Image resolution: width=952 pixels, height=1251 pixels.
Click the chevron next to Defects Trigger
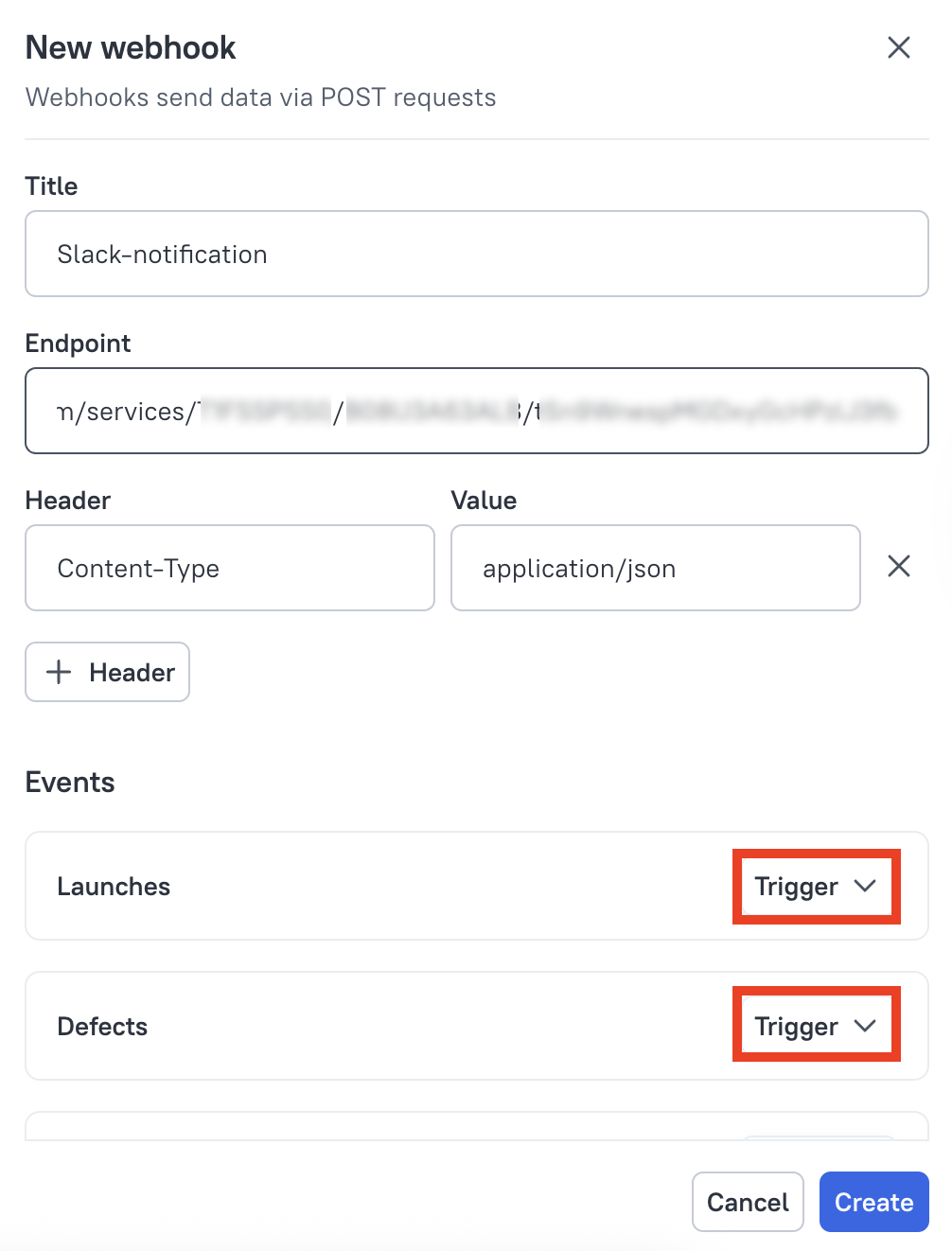point(864,1025)
